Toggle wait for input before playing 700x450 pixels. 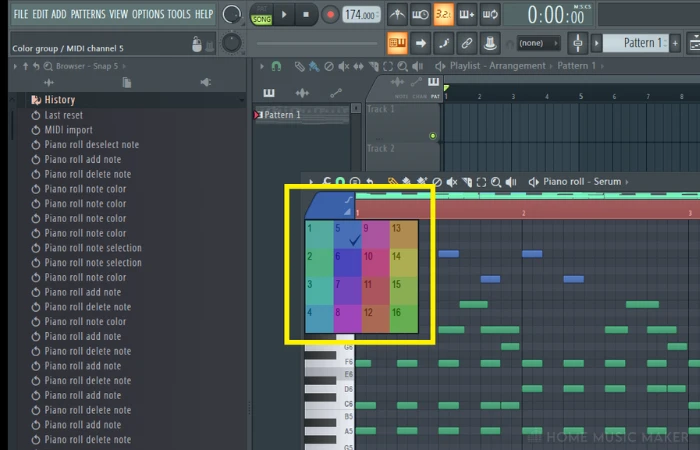click(x=420, y=15)
